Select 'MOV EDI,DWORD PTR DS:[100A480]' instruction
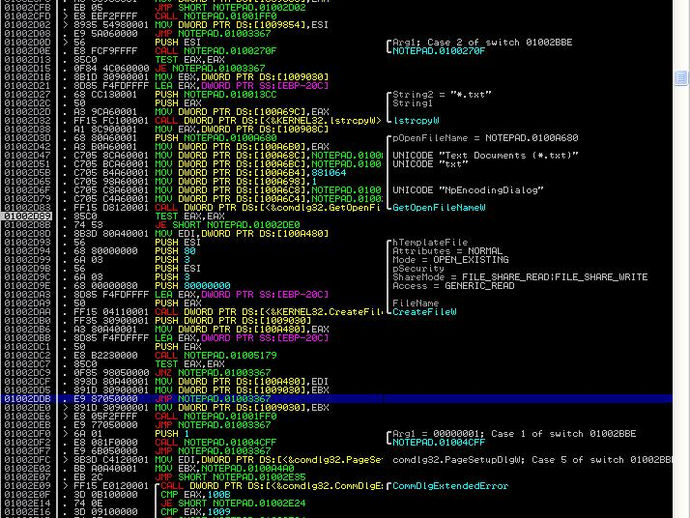Viewport: 690px width, 518px height. click(242, 234)
